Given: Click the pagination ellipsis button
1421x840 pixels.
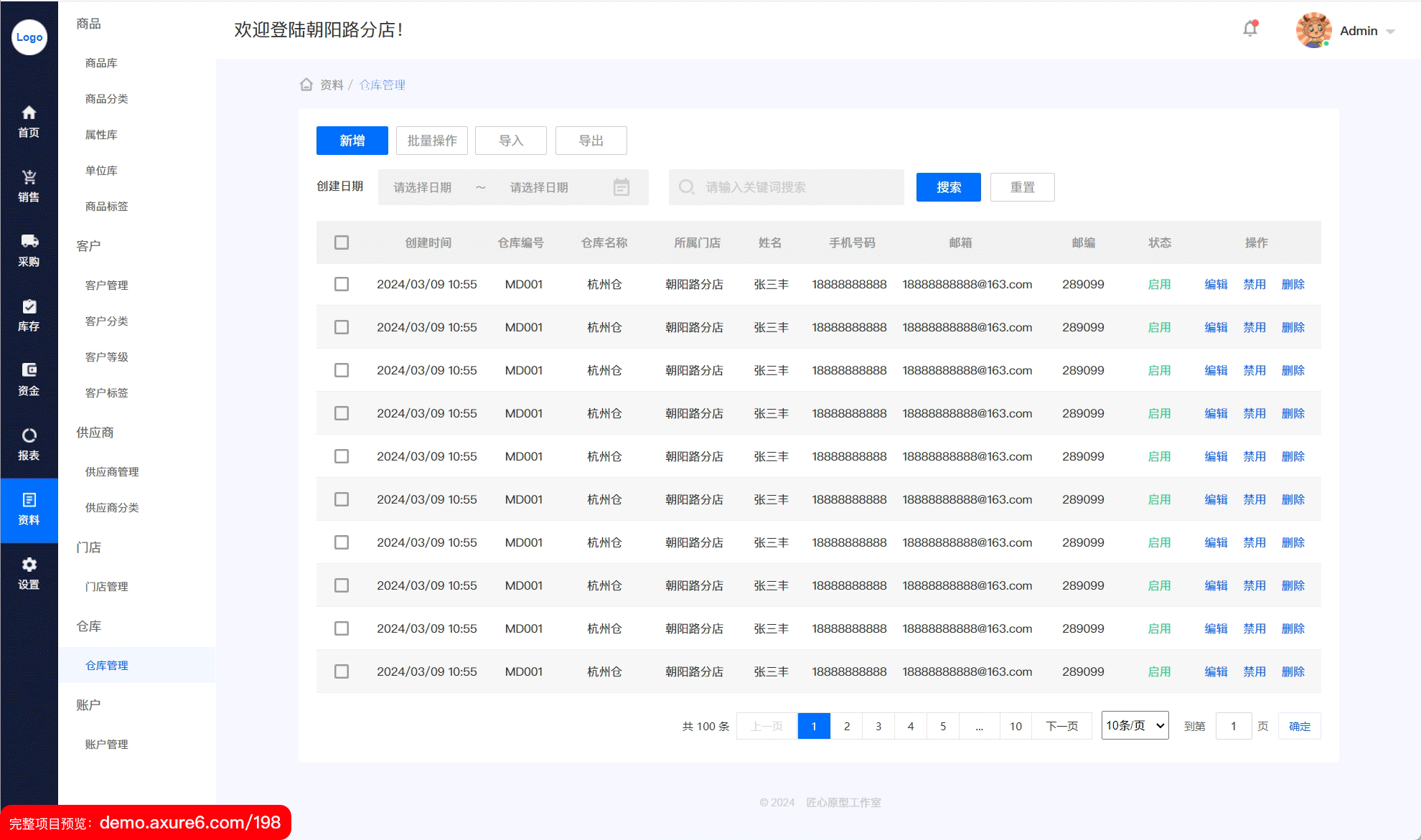Looking at the screenshot, I should click(x=979, y=726).
